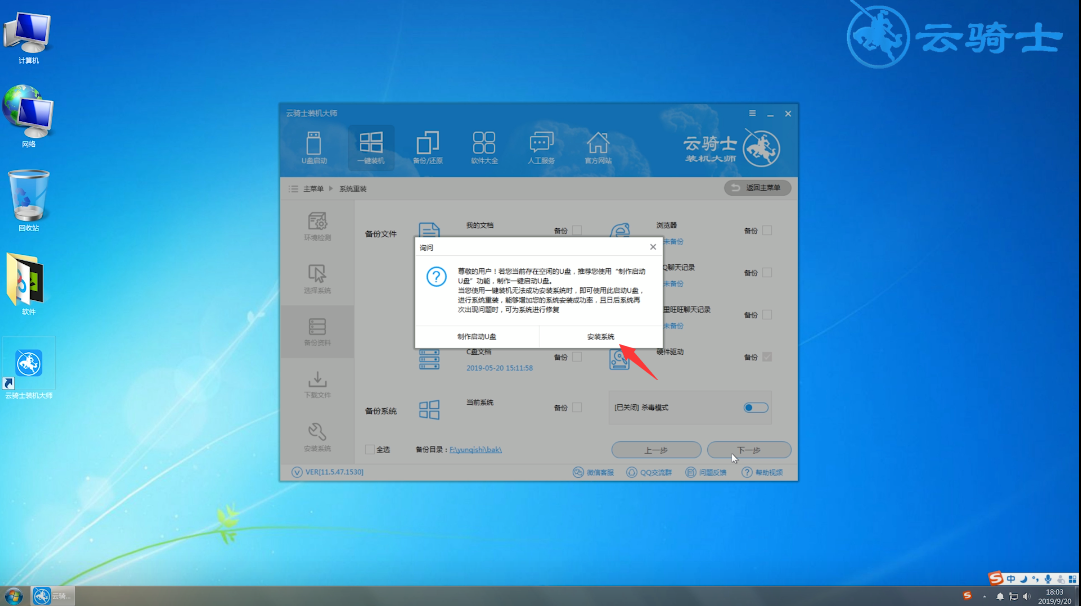Open the 网络 desktop icon
The width and height of the screenshot is (1081, 606).
28,117
